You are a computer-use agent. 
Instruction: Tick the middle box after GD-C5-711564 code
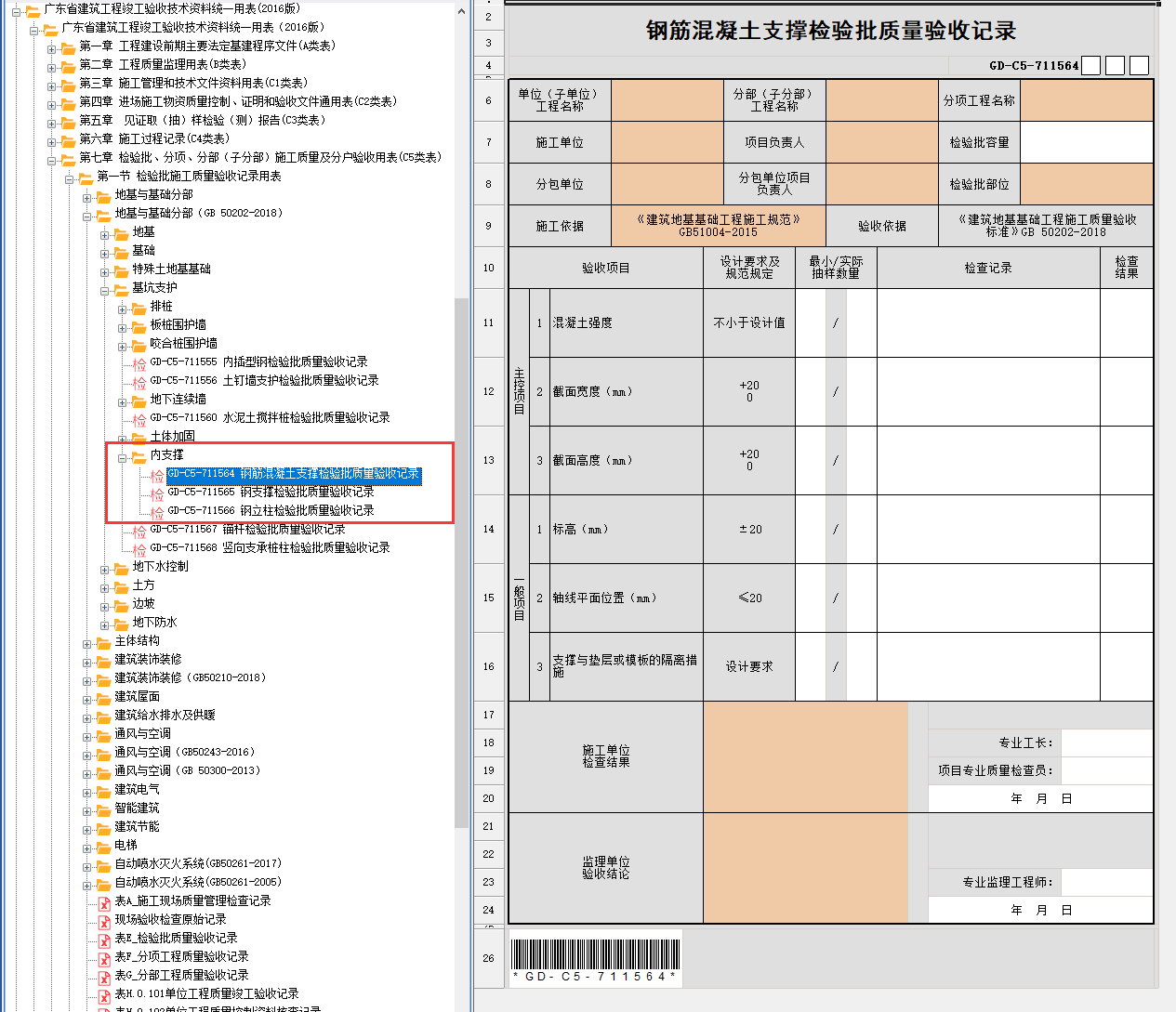point(1115,65)
